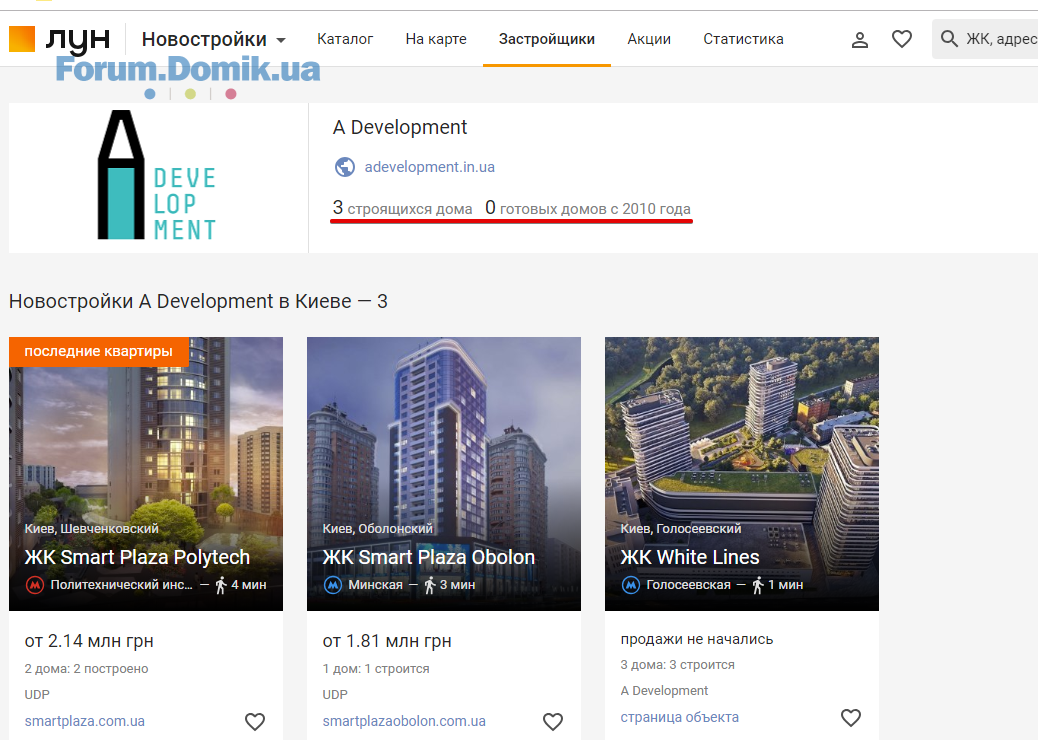Image resolution: width=1038 pixels, height=740 pixels.
Task: Click the globe icon beside adevelopment.in.ua
Action: coord(345,167)
